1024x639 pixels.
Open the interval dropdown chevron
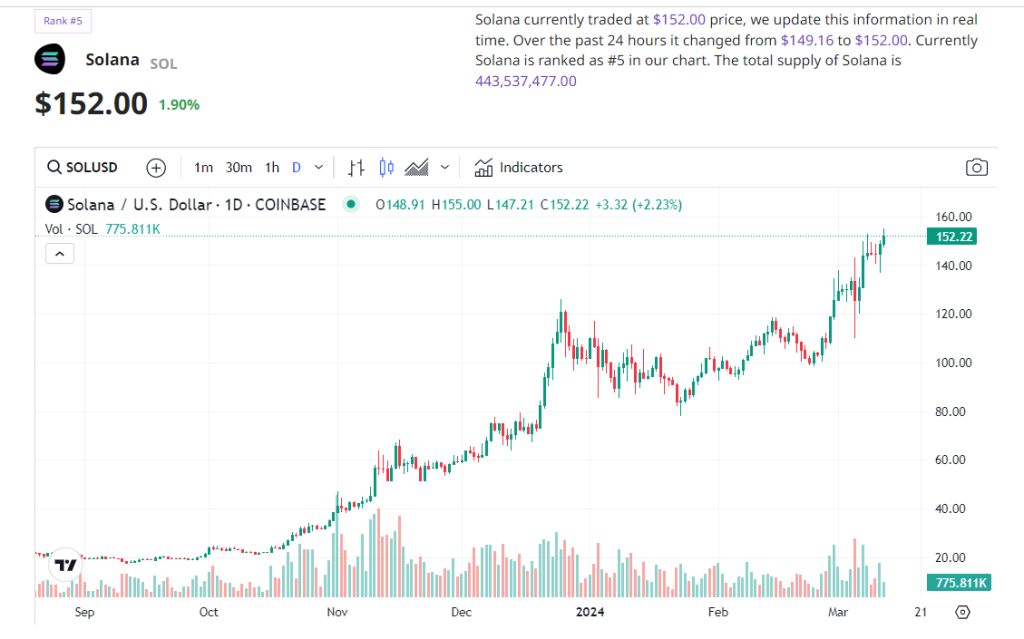point(317,167)
